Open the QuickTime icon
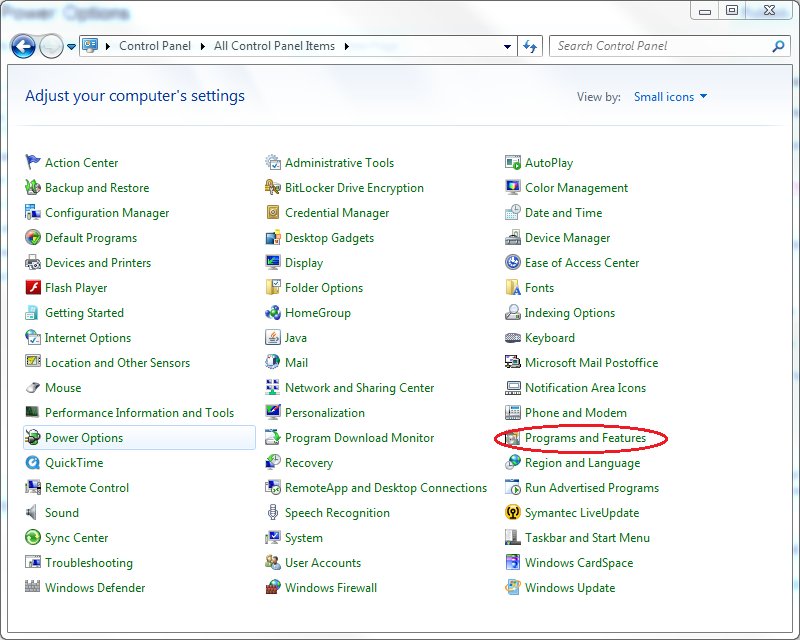 pos(33,463)
